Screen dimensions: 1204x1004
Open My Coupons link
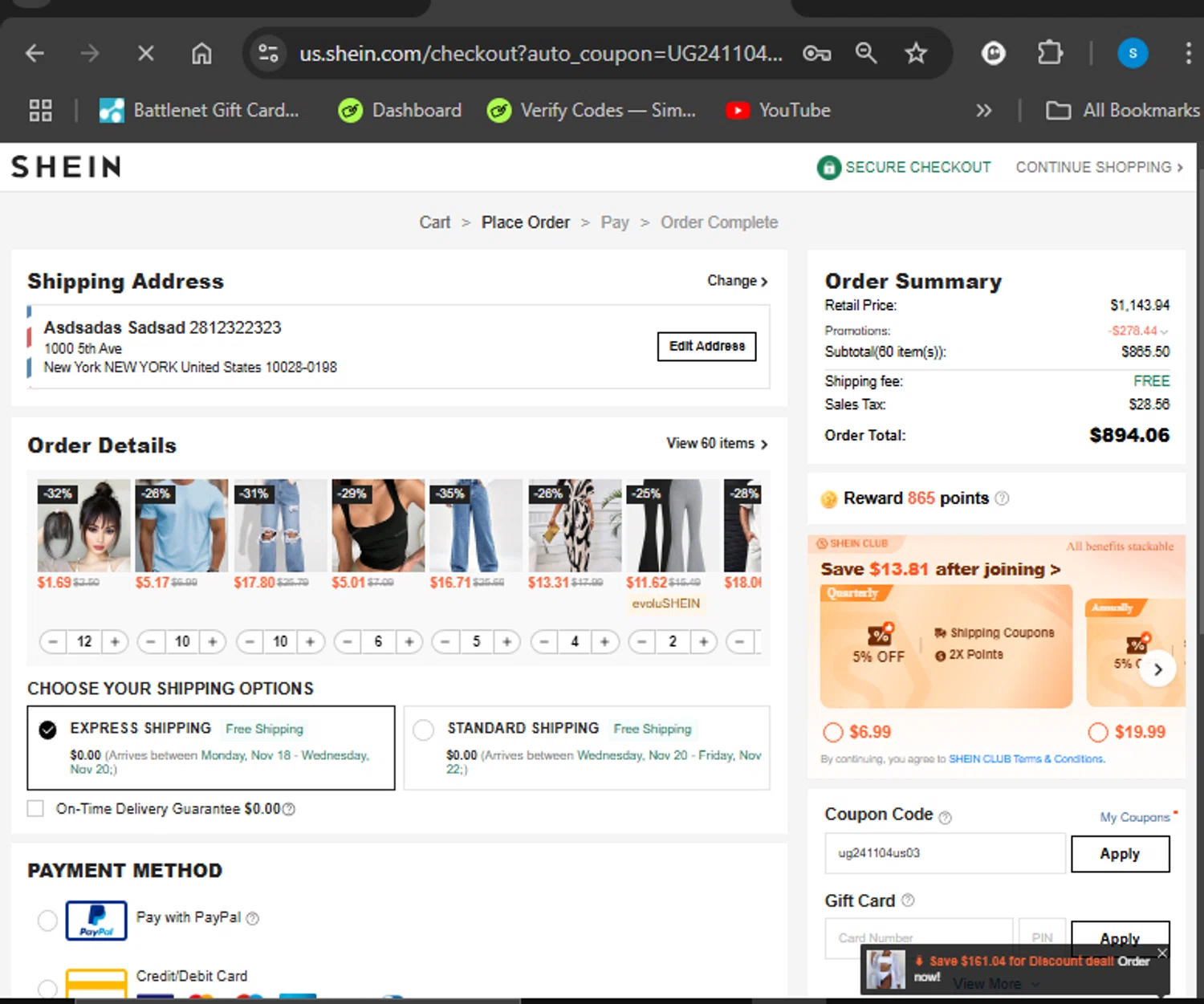point(1135,817)
